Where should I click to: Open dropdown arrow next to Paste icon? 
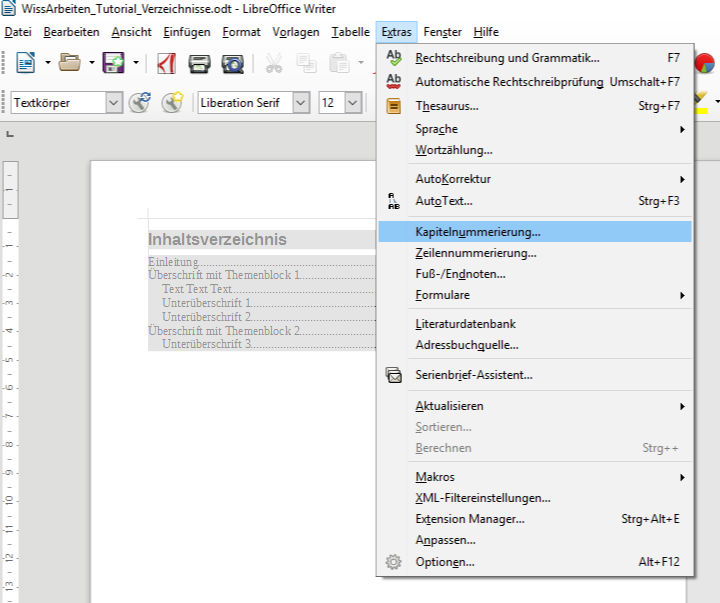coord(361,62)
